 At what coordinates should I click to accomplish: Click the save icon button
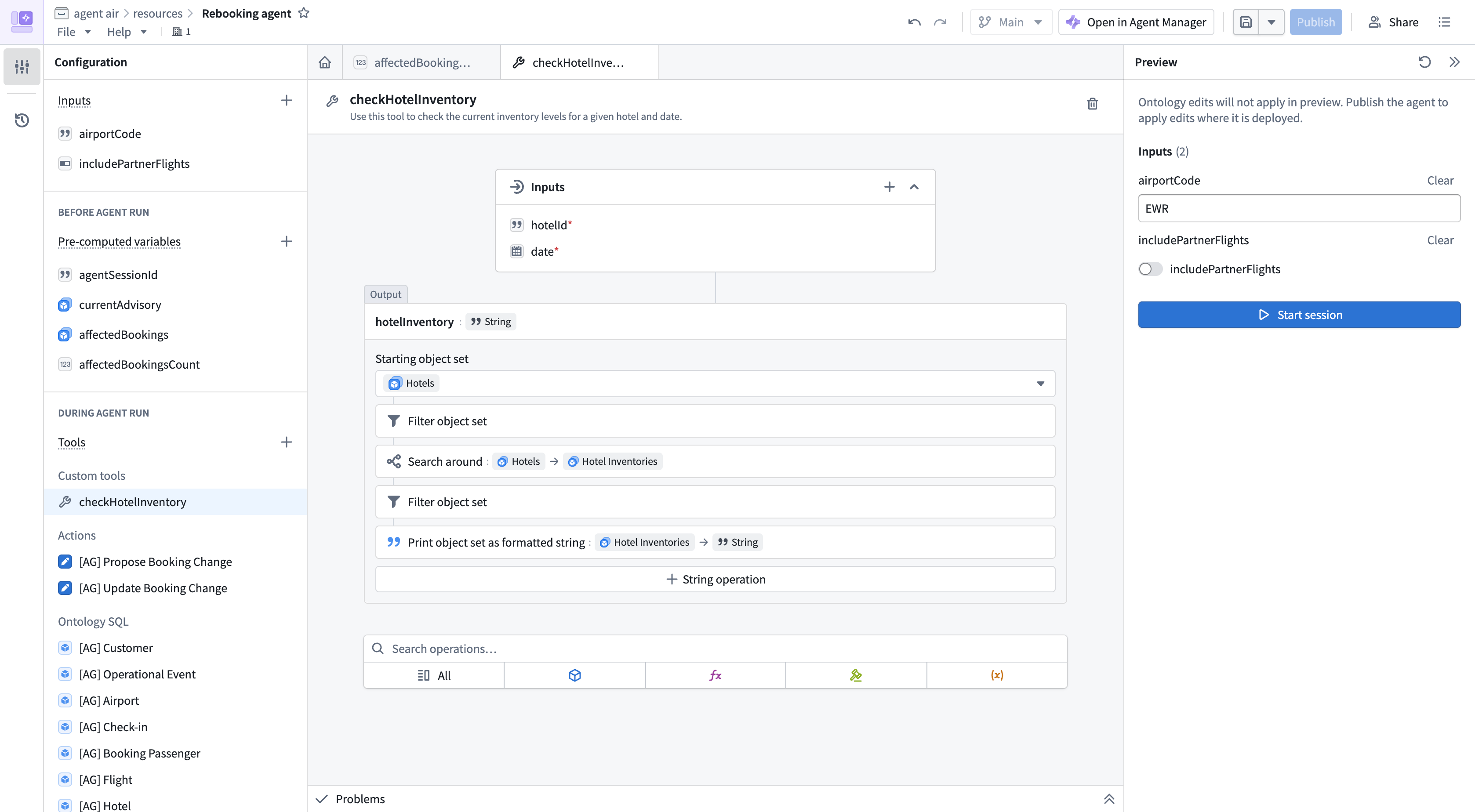[x=1246, y=22]
